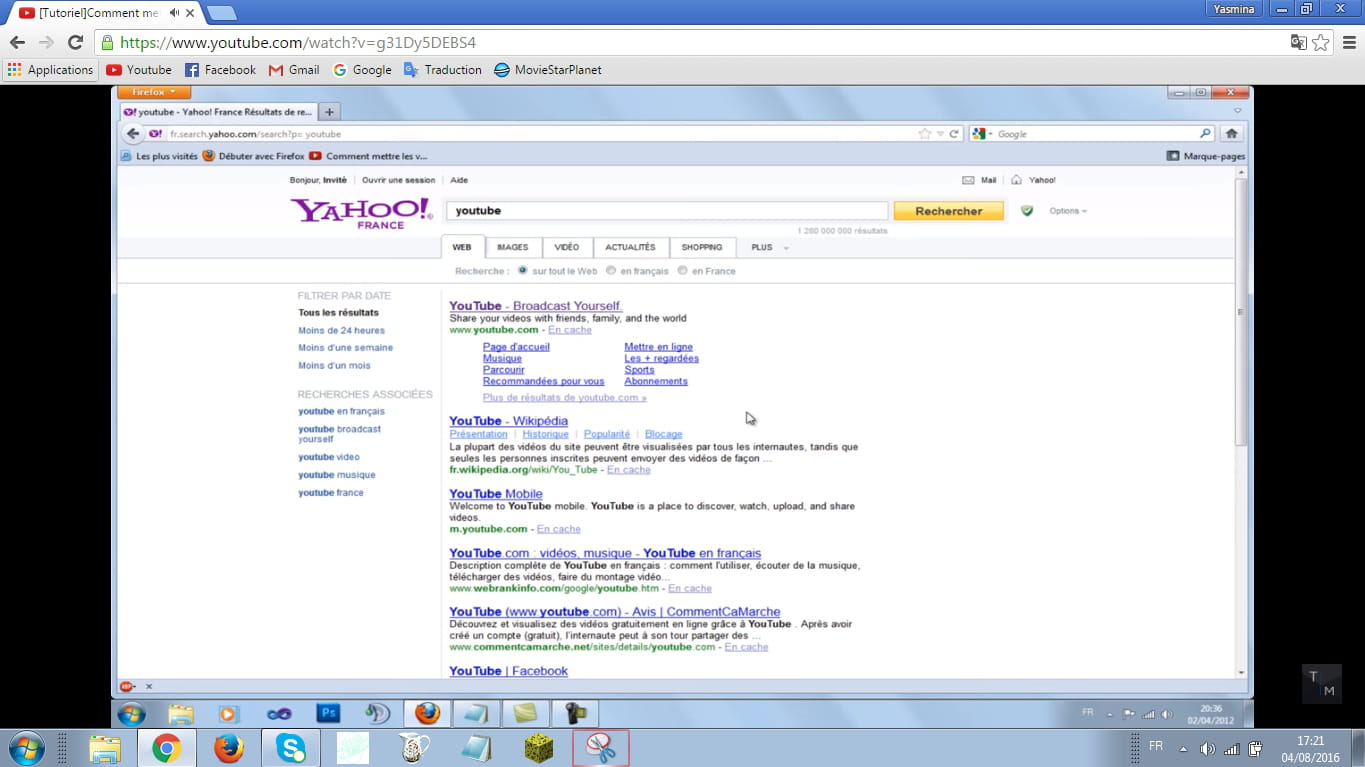Open the Applications bookmark shortcut

50,70
